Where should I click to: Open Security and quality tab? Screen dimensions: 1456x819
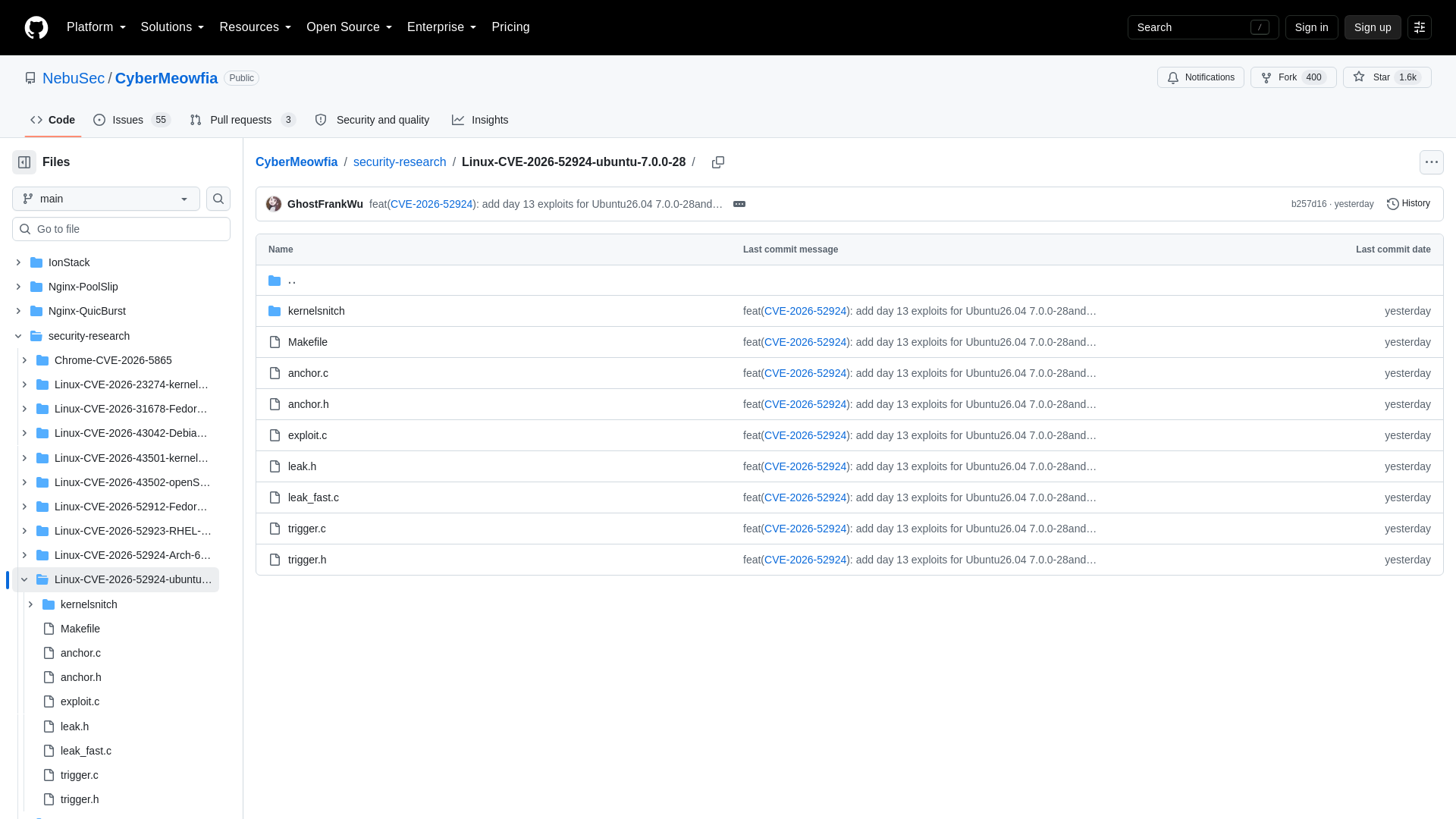point(372,120)
